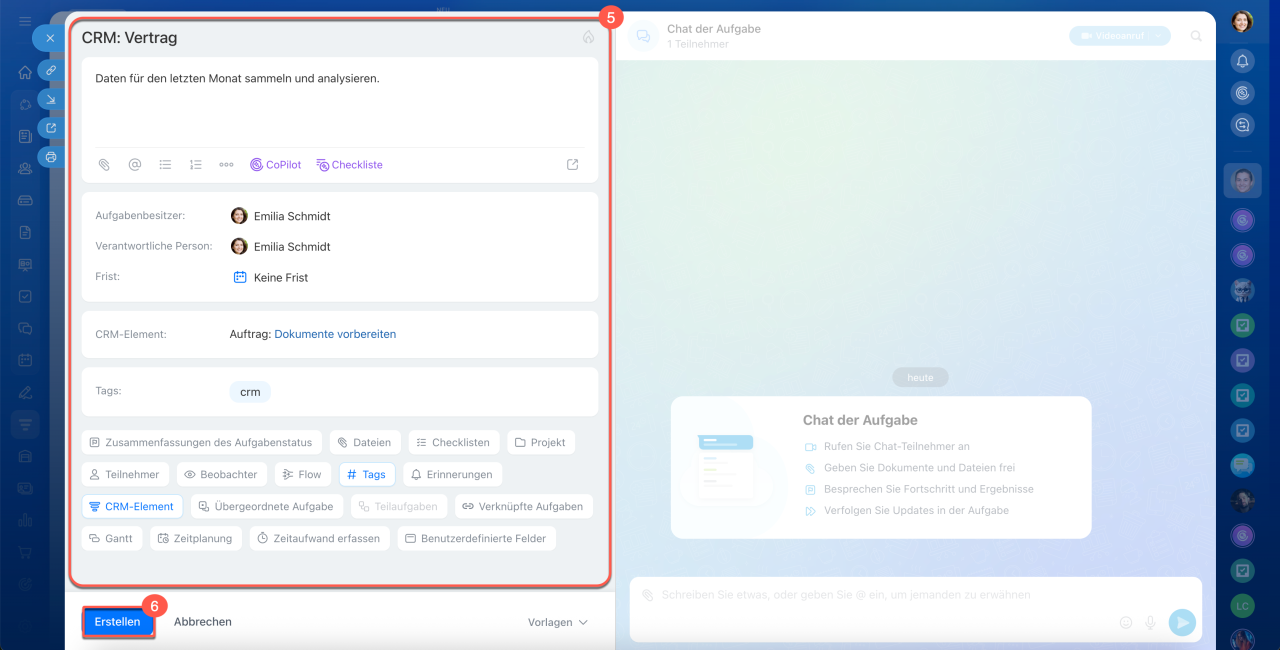Viewport: 1280px width, 650px height.
Task: Copy task link using the chain icon
Action: [50, 70]
